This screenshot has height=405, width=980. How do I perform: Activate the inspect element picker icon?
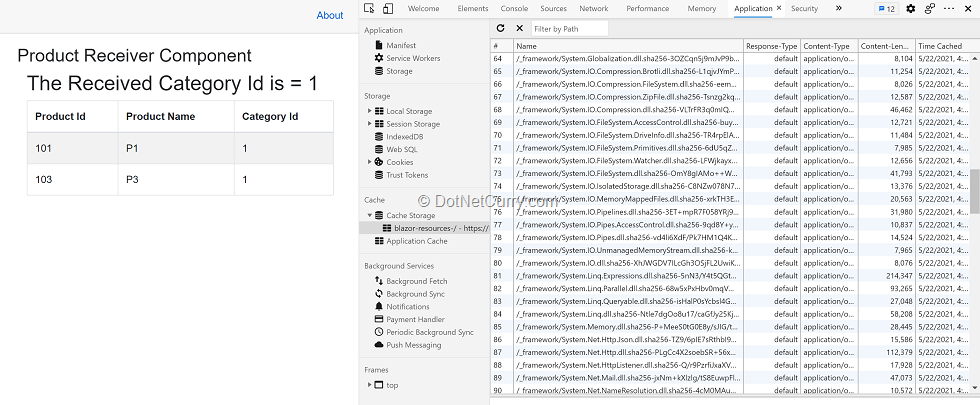(x=369, y=8)
